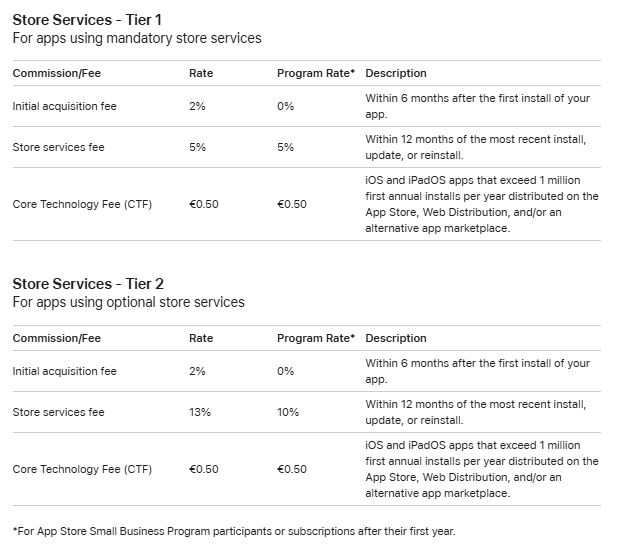Select Tier 2 "Store services fee" row label
The height and width of the screenshot is (555, 618).
(59, 412)
